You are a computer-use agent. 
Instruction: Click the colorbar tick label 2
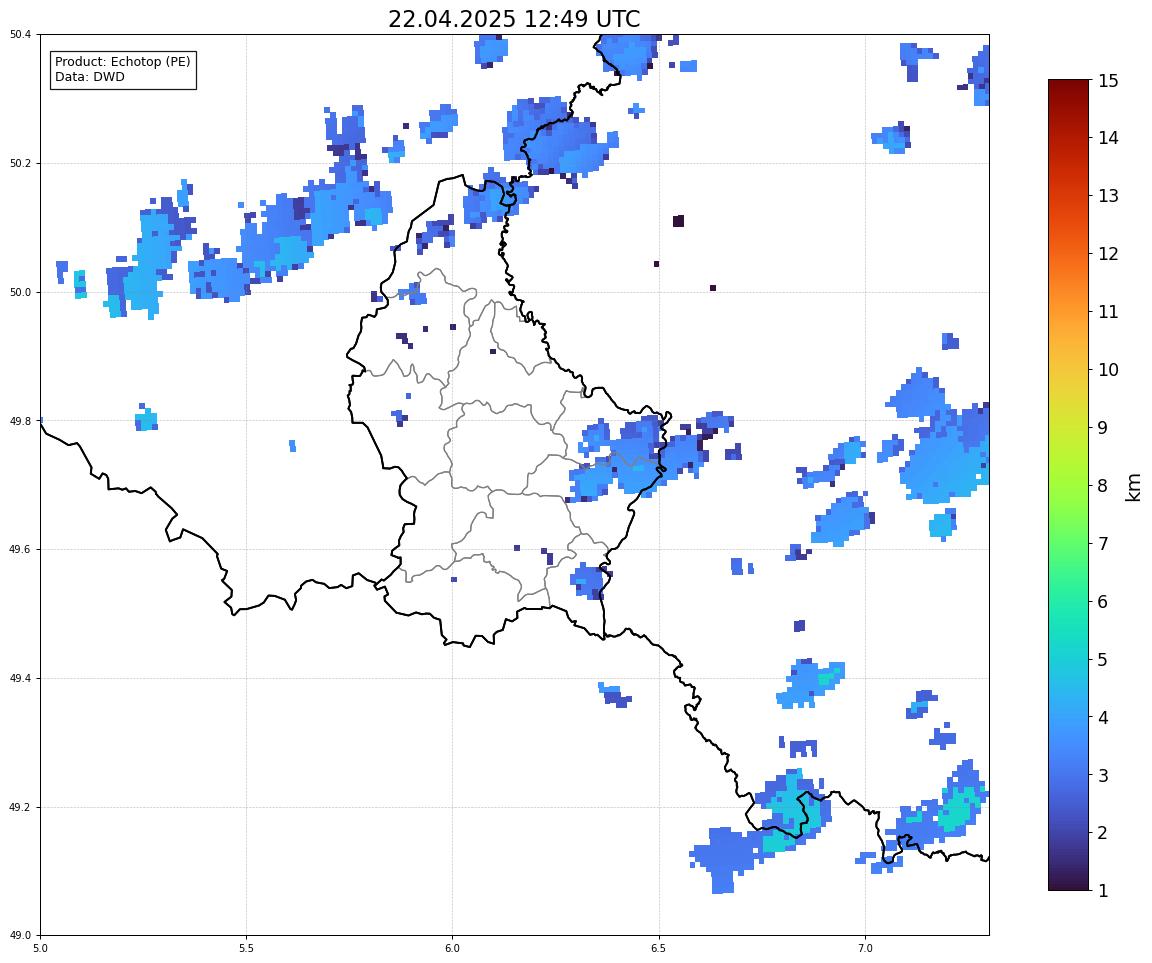[x=1103, y=833]
